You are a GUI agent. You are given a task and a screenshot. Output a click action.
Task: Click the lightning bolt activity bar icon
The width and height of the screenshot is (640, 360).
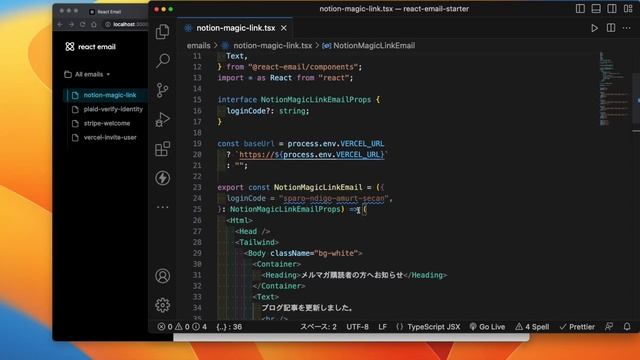tap(162, 178)
